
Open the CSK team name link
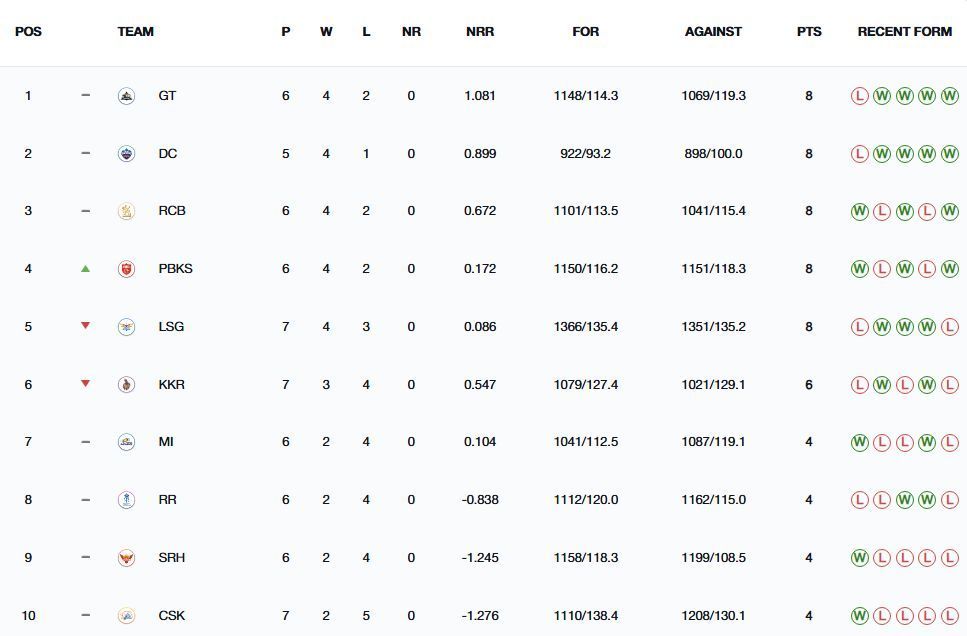tap(171, 616)
